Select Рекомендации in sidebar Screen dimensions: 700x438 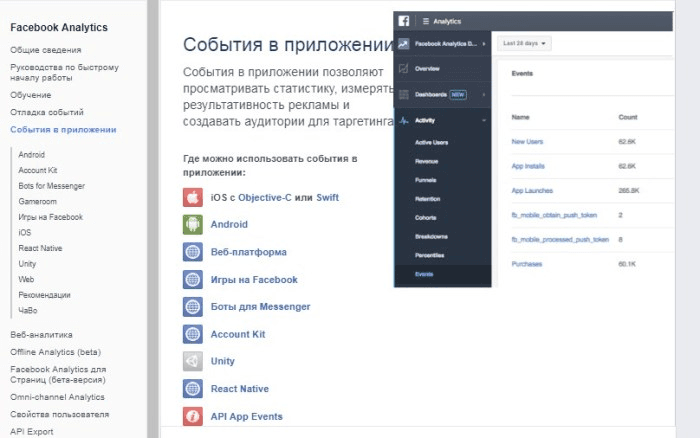coord(44,295)
